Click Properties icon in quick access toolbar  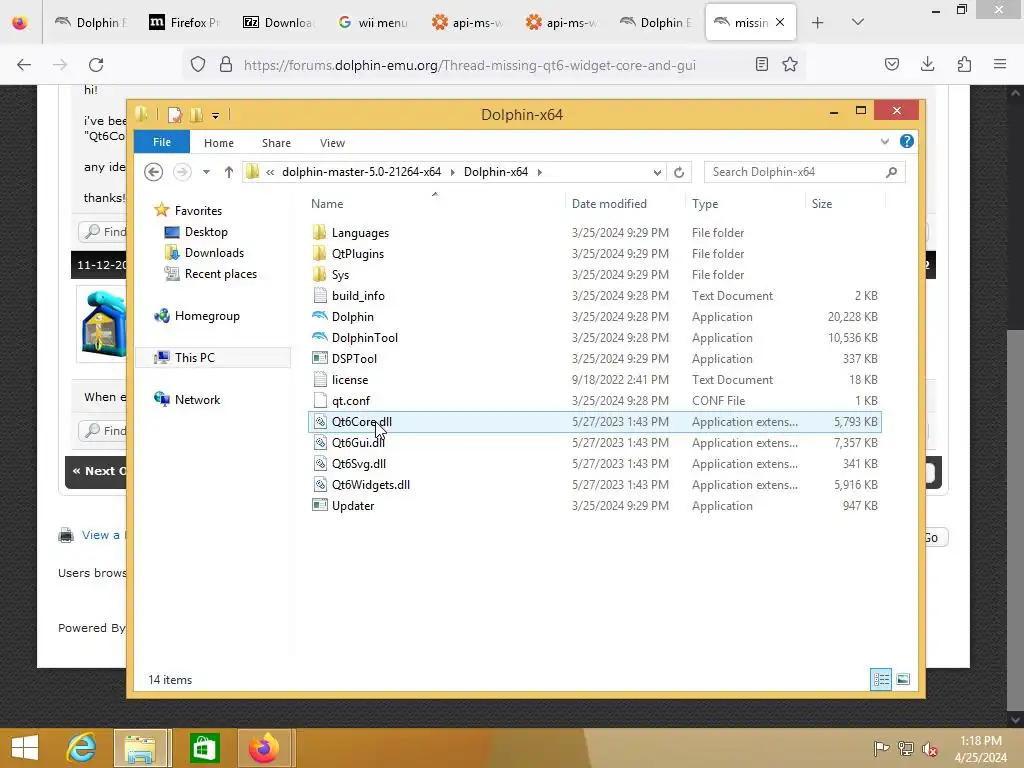coord(175,115)
